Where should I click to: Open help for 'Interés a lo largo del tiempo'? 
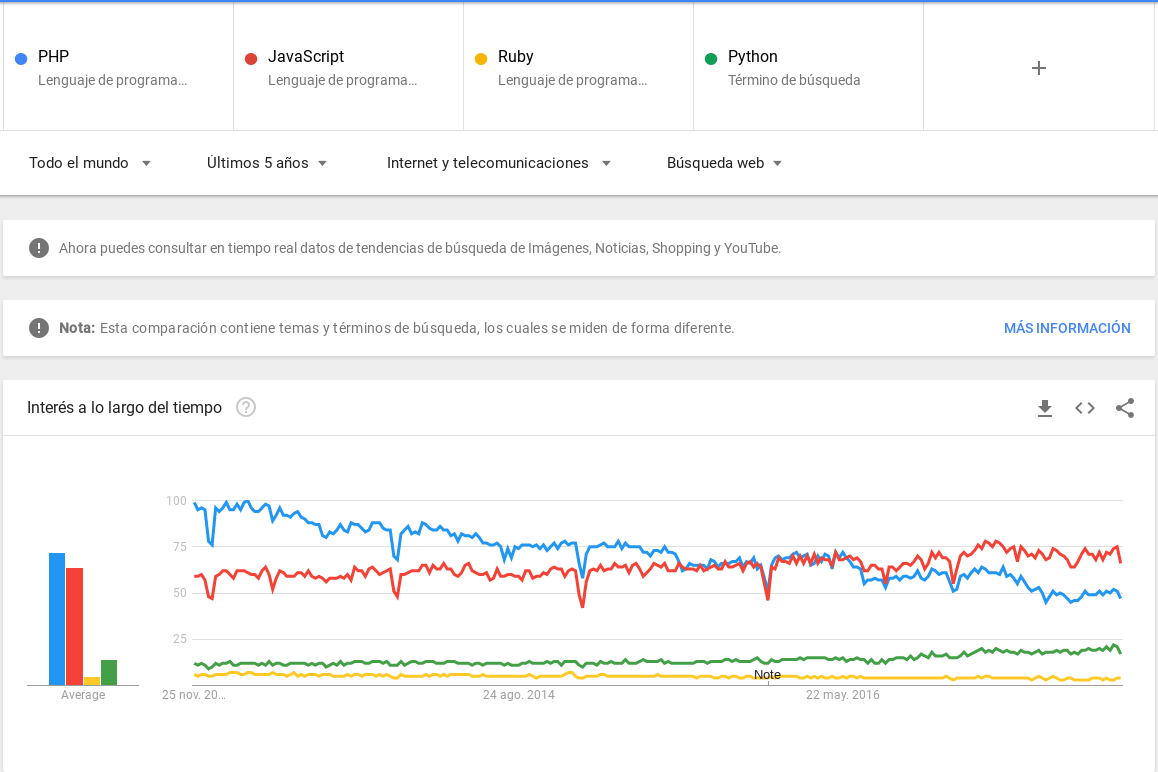(x=246, y=407)
